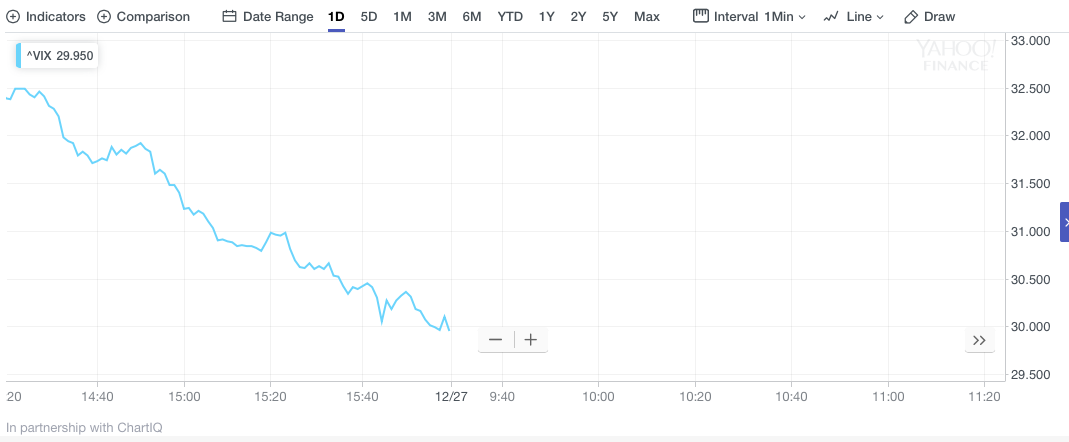The width and height of the screenshot is (1069, 442).
Task: Click the 12/27 date marker on axis
Action: [x=451, y=396]
